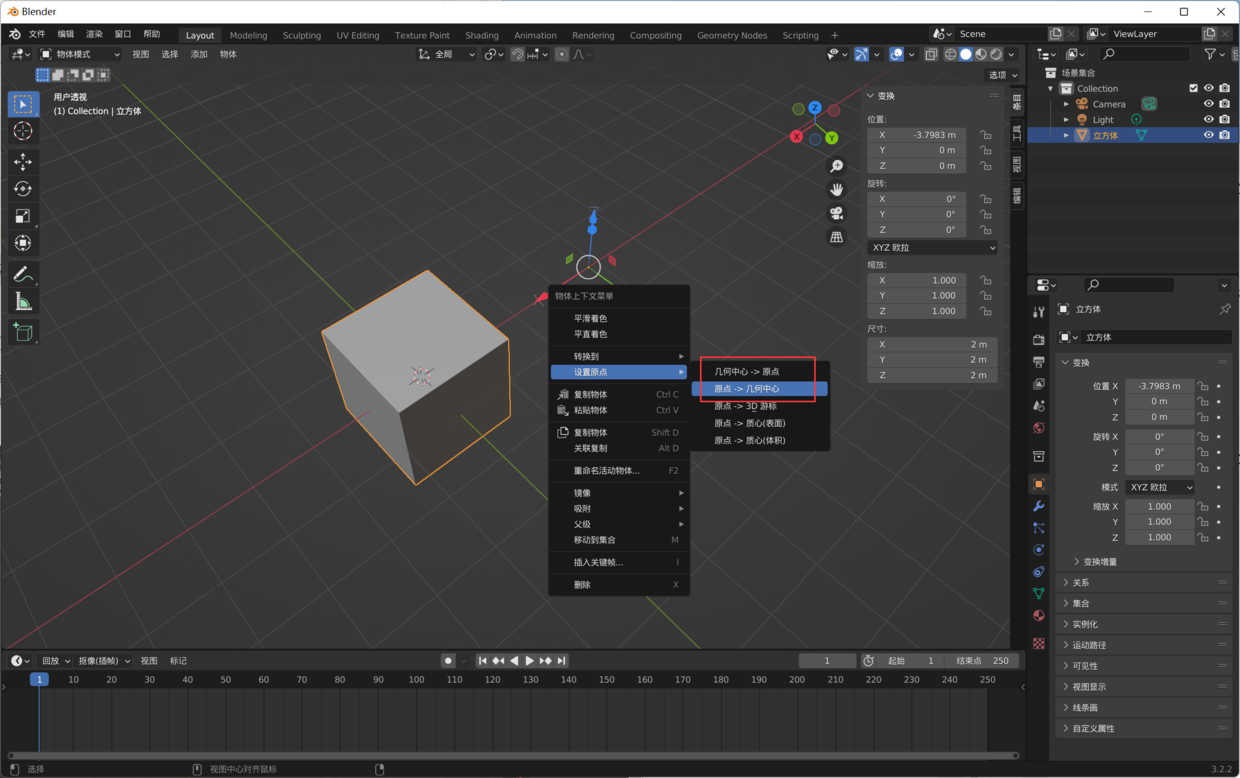Select the Measure tool
The image size is (1240, 778).
click(23, 301)
